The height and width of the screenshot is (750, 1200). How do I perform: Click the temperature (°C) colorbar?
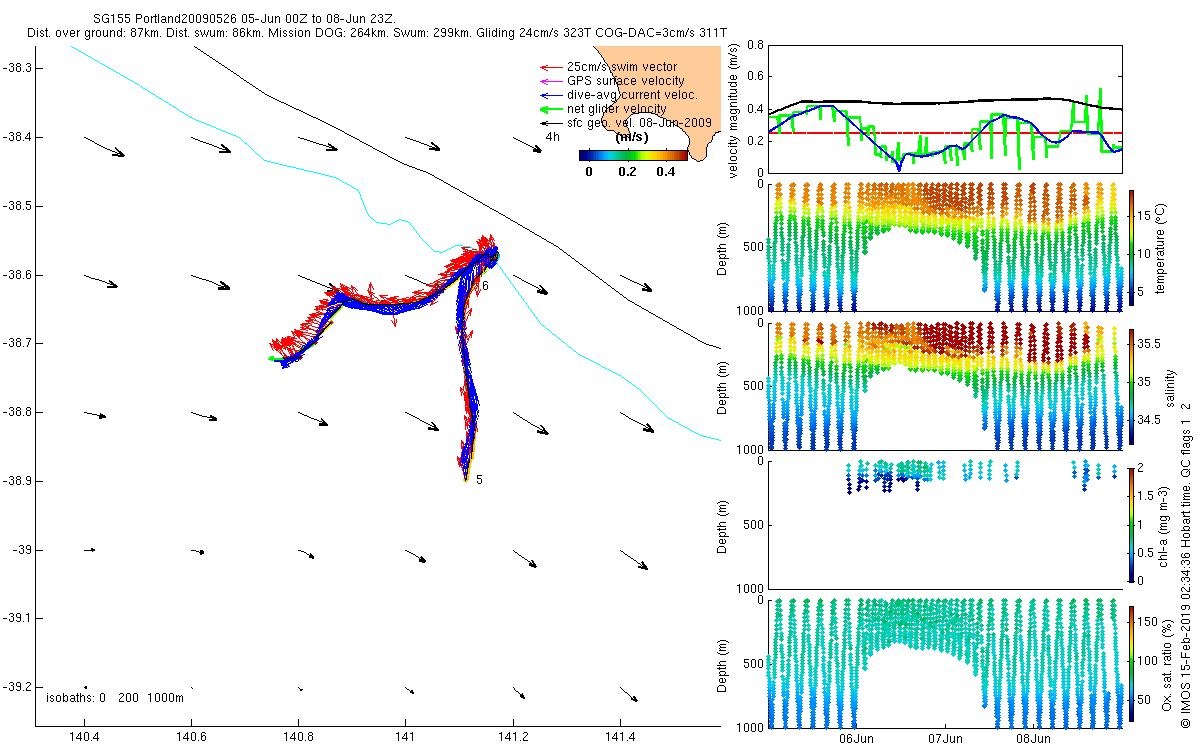pyautogui.click(x=1132, y=250)
